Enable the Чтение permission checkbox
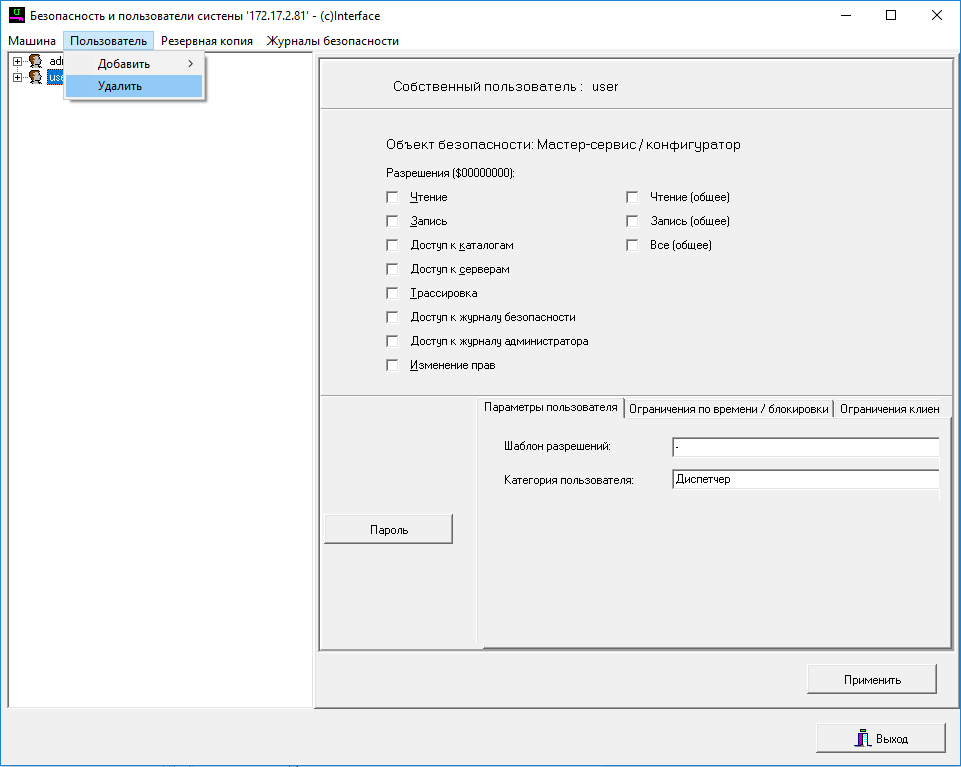961x767 pixels. pos(392,198)
